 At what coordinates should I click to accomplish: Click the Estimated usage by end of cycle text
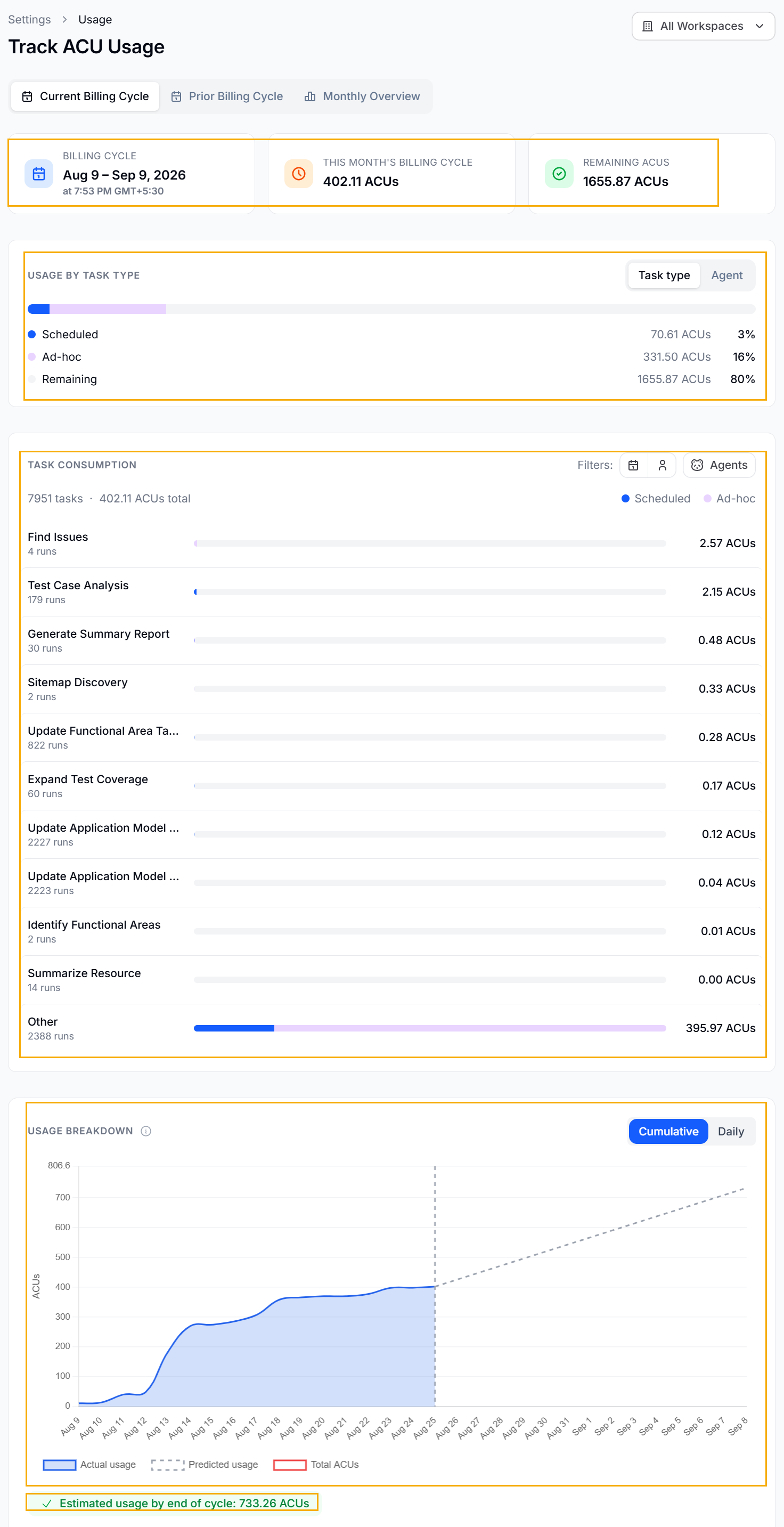pyautogui.click(x=184, y=1503)
